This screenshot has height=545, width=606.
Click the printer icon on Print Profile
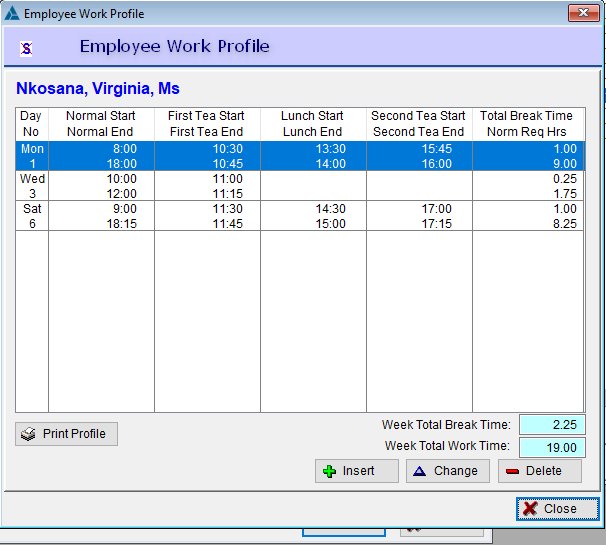point(29,435)
